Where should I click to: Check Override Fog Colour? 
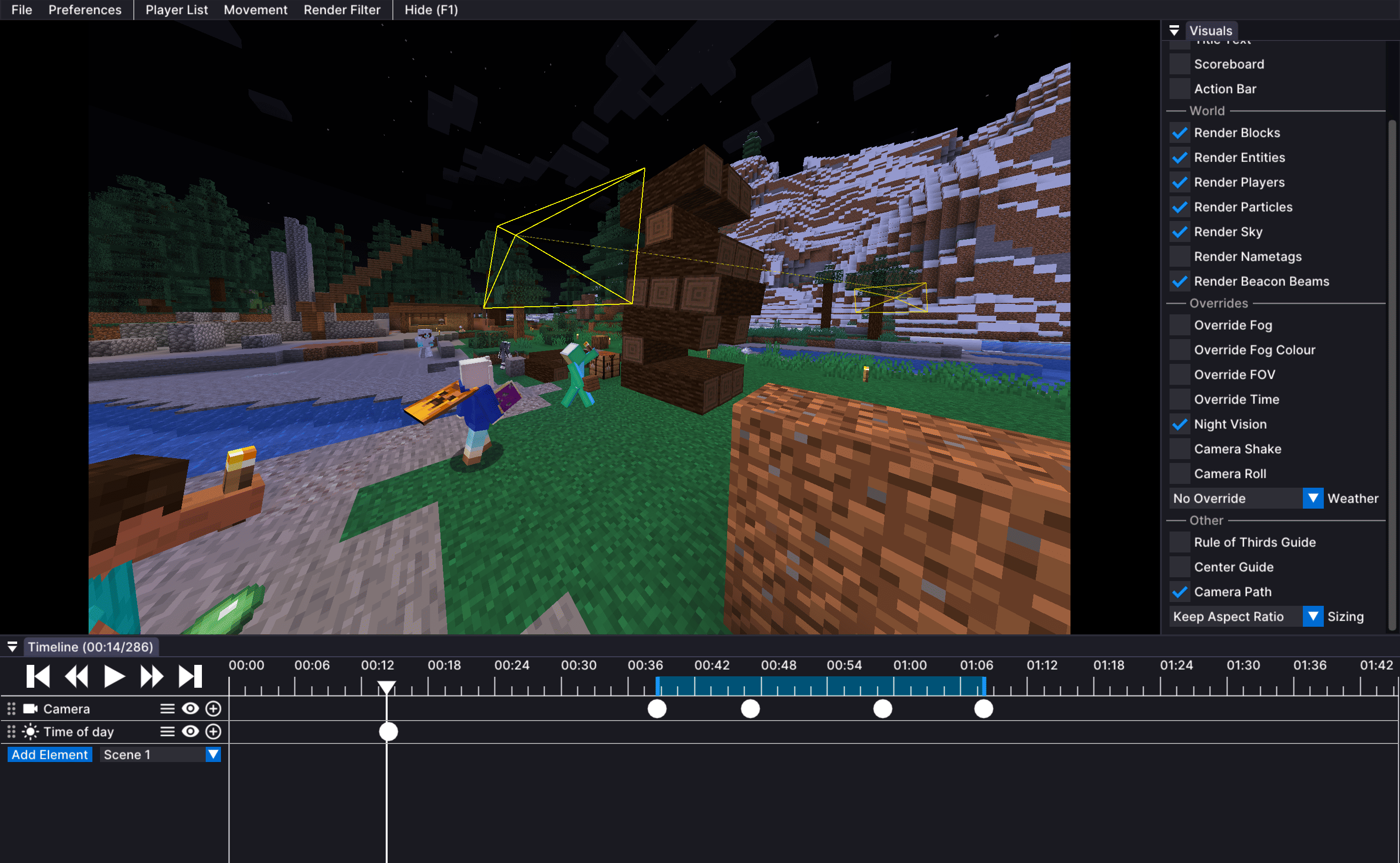point(1179,350)
